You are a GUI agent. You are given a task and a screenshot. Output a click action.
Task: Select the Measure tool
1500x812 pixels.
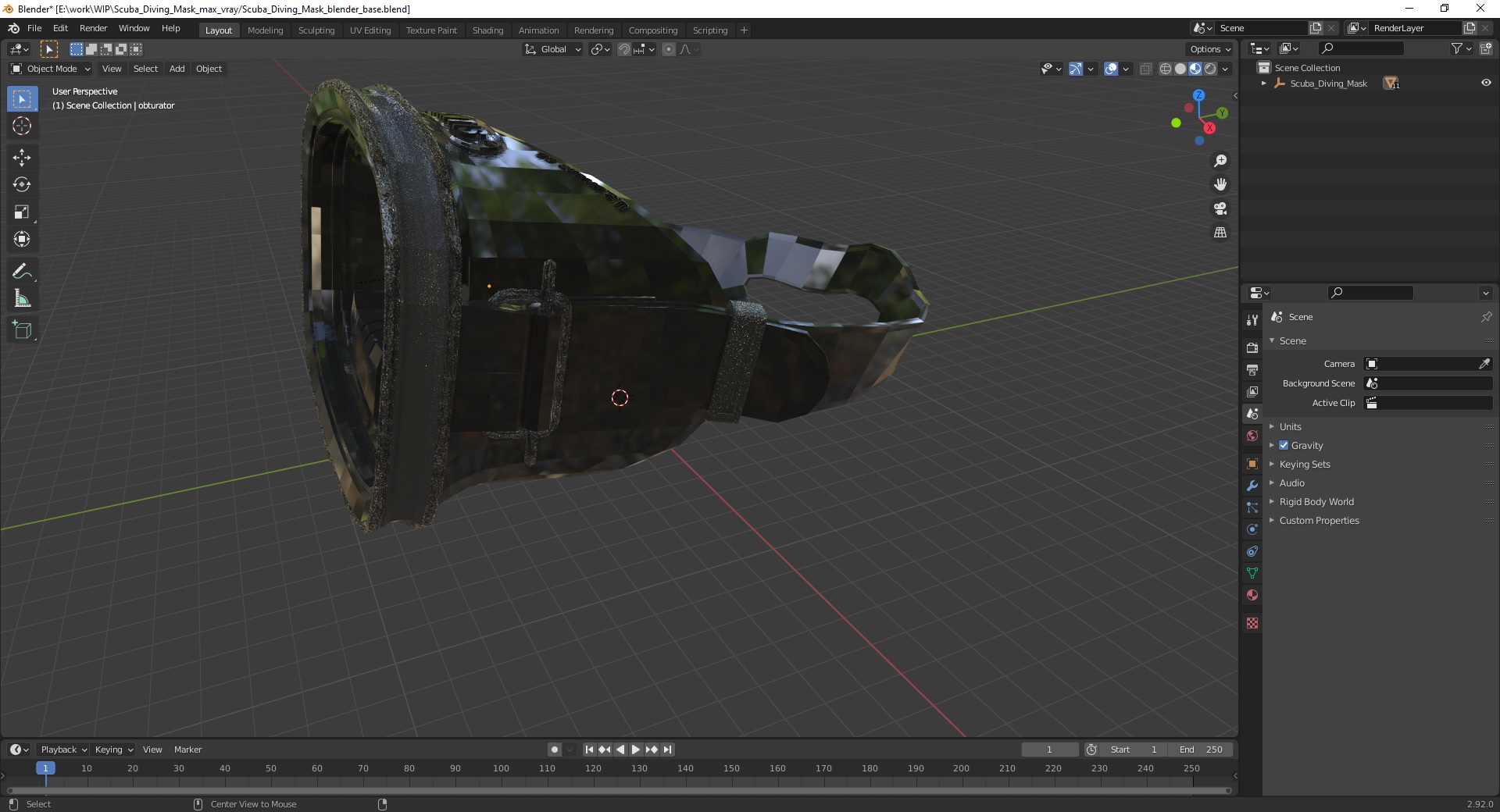[22, 298]
